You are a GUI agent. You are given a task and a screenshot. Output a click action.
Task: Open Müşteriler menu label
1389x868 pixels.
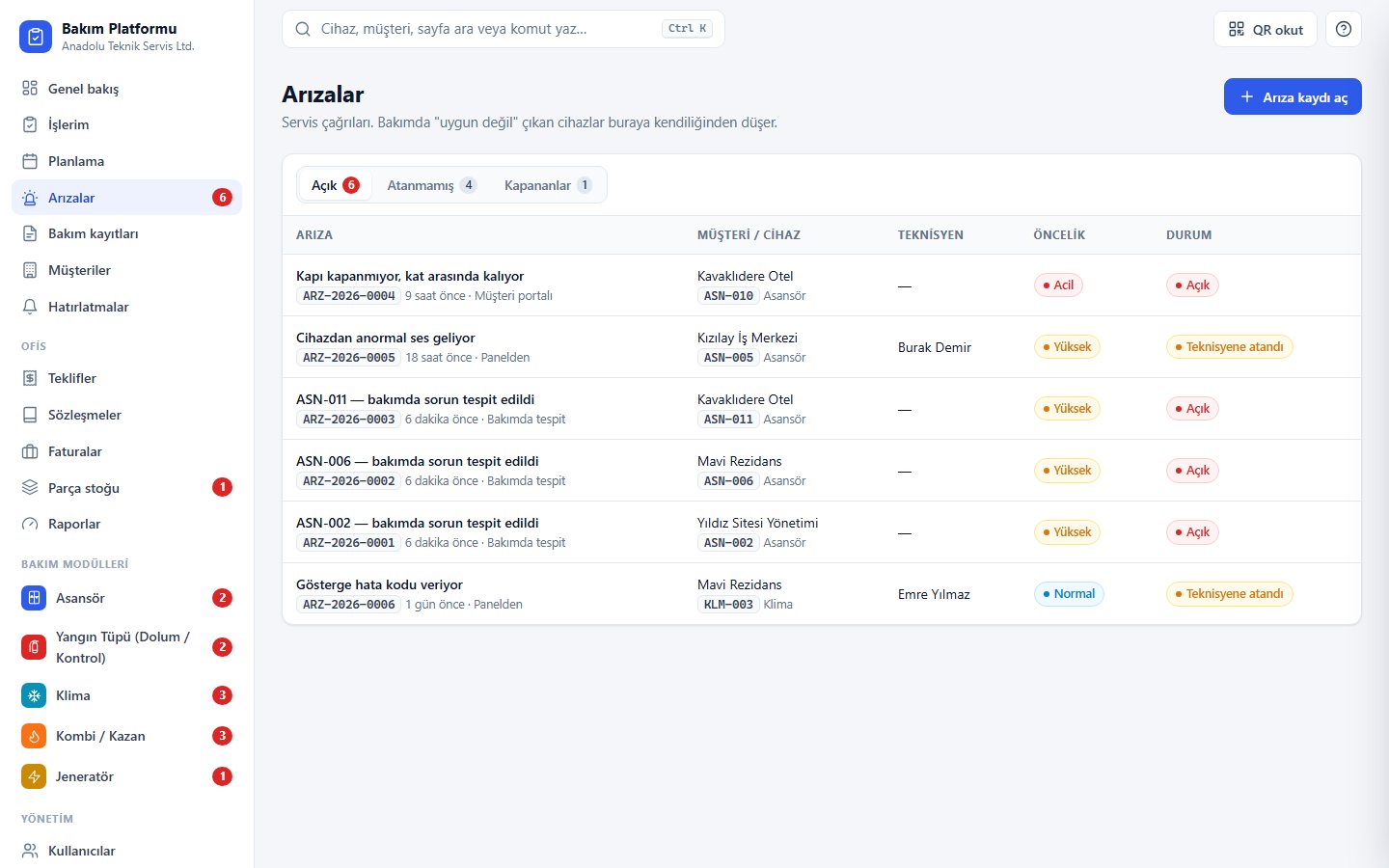(79, 270)
